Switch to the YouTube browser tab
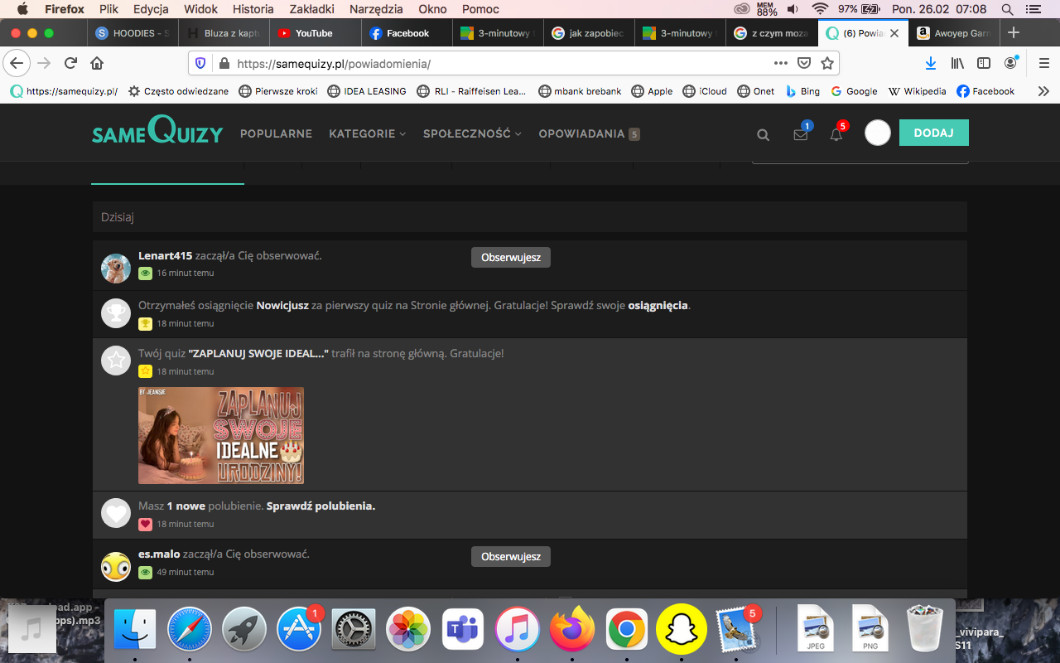Screen dimensions: 1060x663 click(x=313, y=33)
